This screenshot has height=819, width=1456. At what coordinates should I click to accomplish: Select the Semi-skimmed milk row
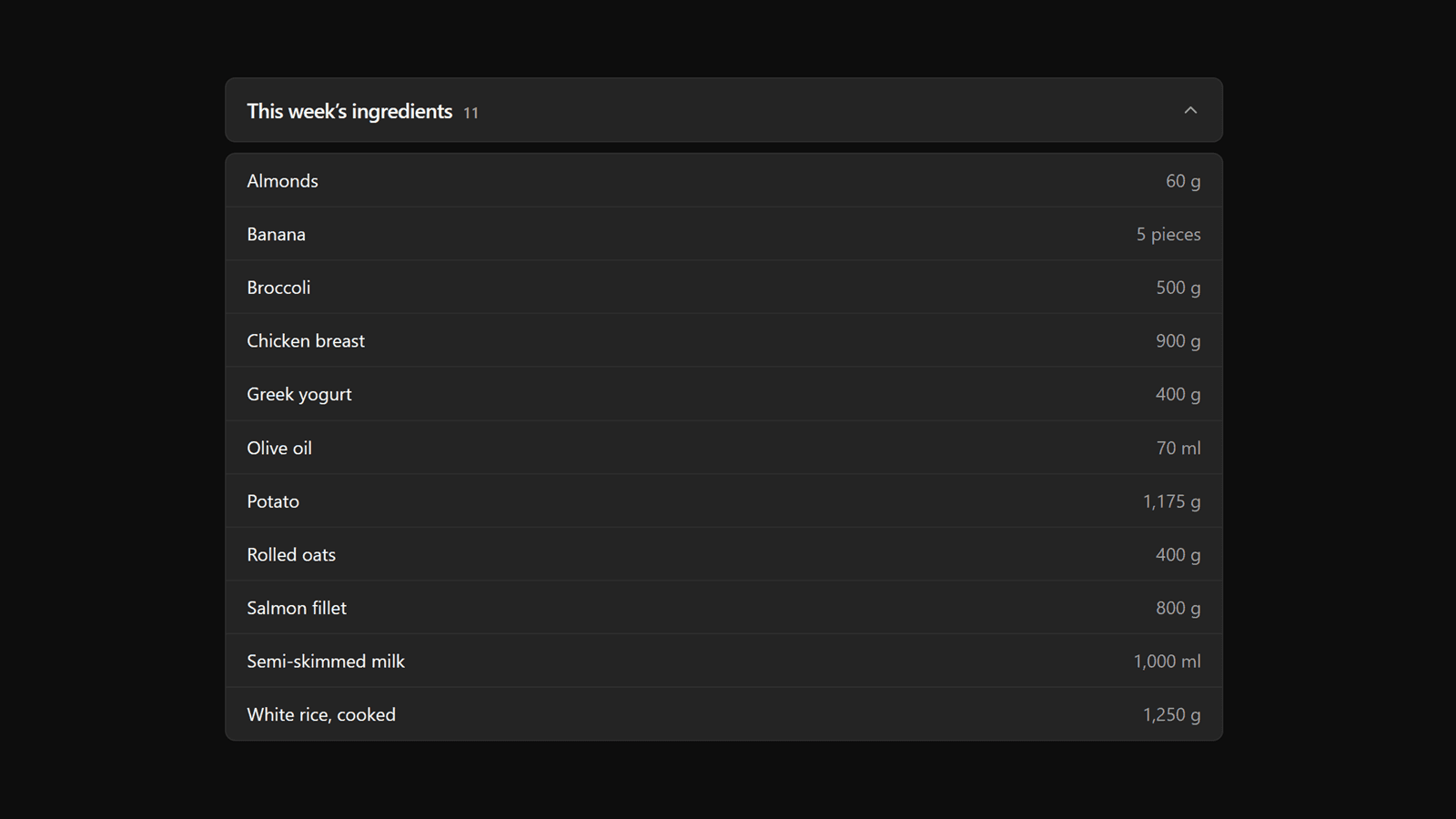723,661
